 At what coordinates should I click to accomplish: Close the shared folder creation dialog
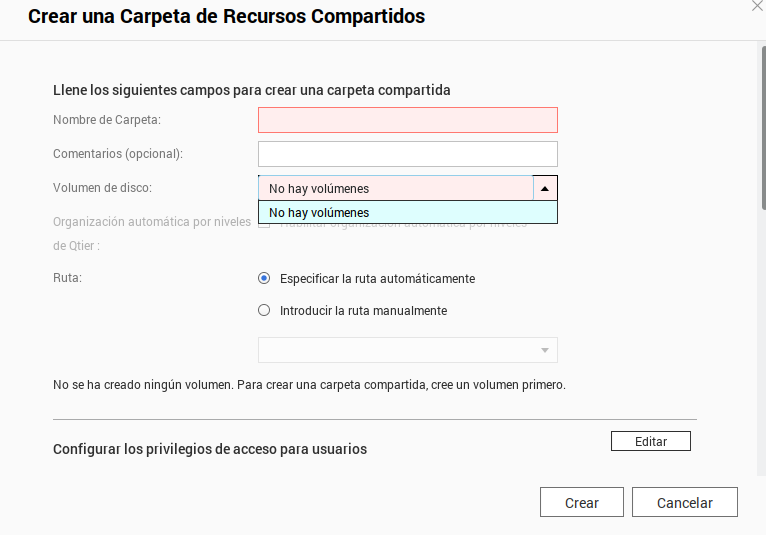[x=757, y=5]
